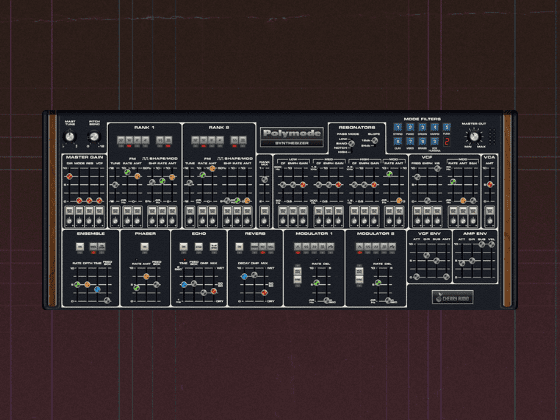Click the Resonators Slope selector knob
This screenshot has height=420, width=560.
pos(374,141)
